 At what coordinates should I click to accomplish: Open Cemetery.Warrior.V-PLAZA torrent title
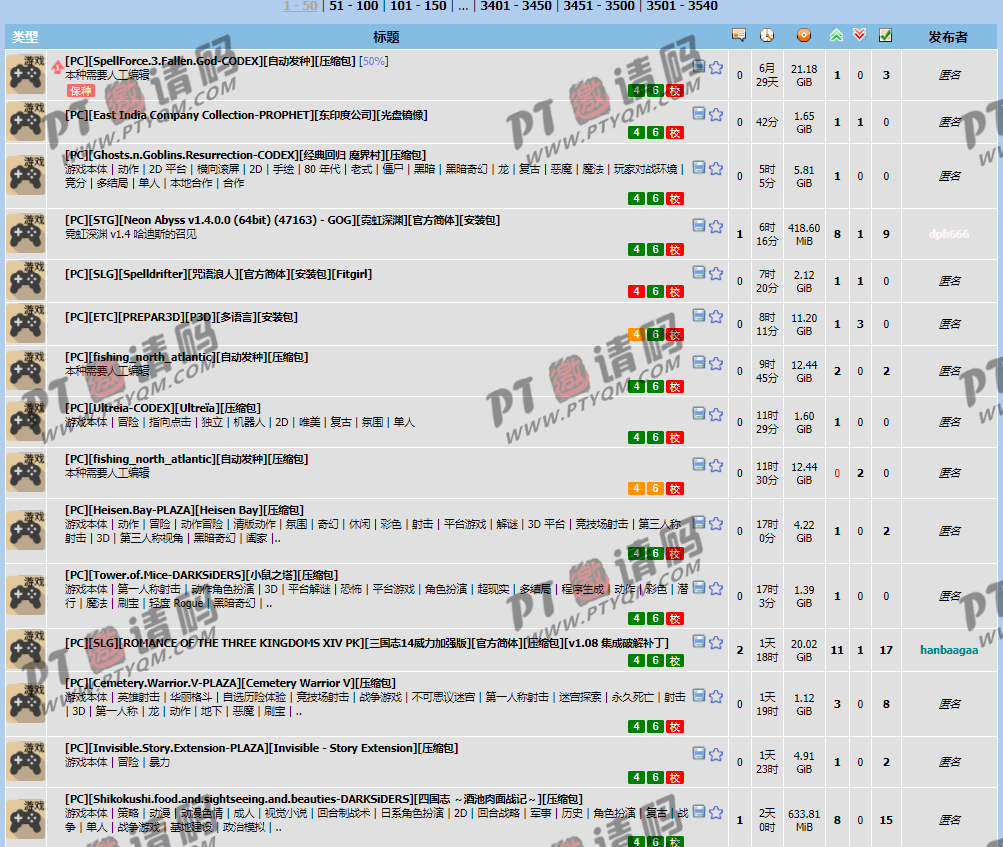click(x=230, y=683)
